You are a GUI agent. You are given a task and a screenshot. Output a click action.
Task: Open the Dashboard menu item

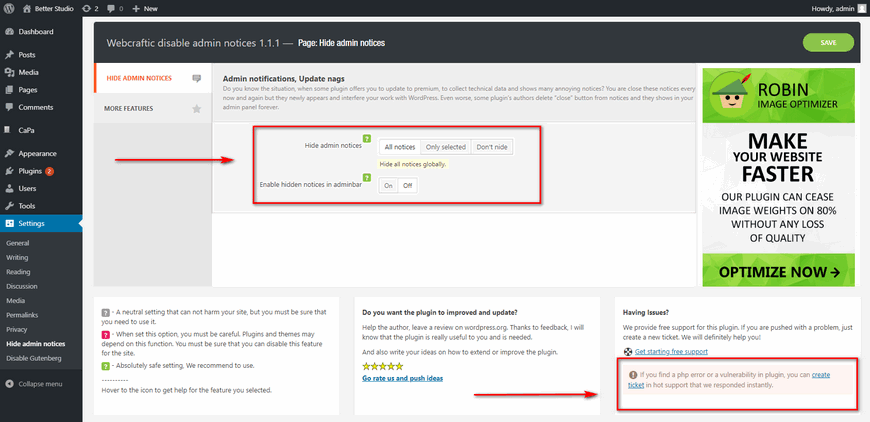(x=41, y=32)
